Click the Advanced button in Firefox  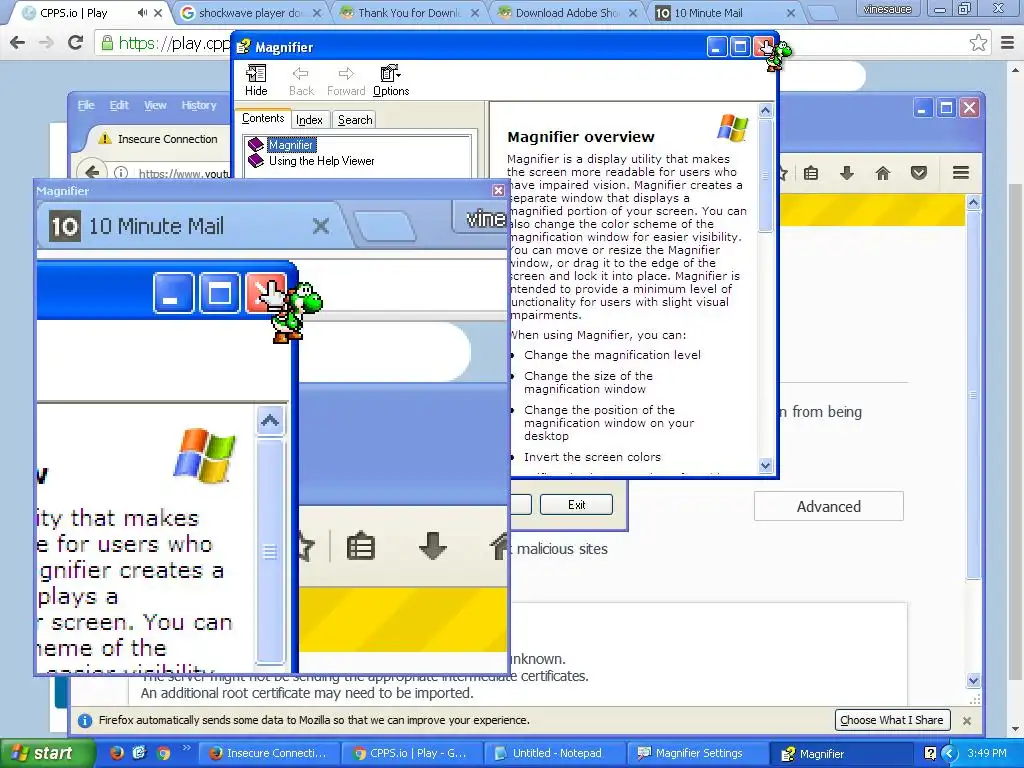pos(829,506)
